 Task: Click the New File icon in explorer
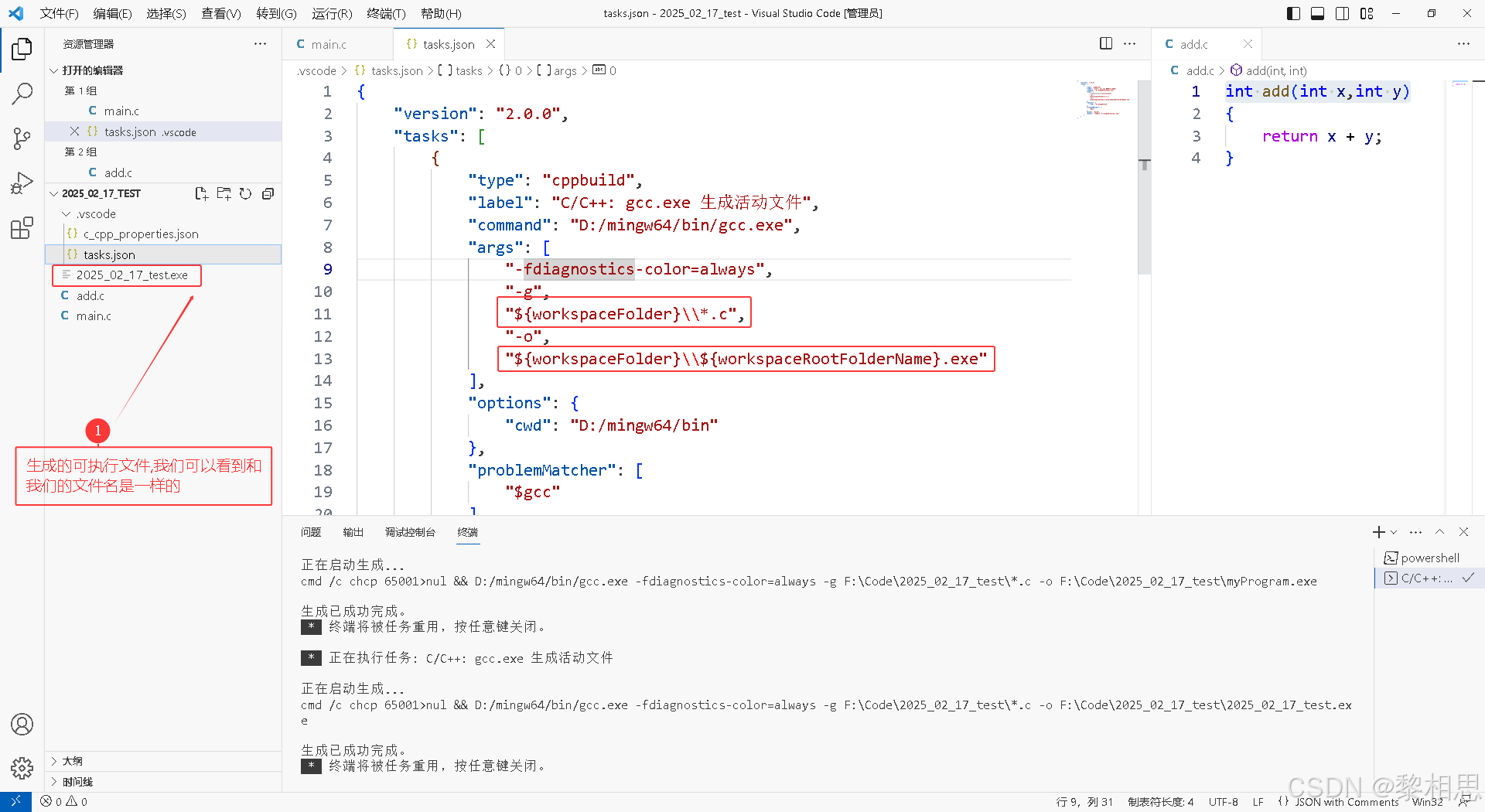(x=202, y=193)
